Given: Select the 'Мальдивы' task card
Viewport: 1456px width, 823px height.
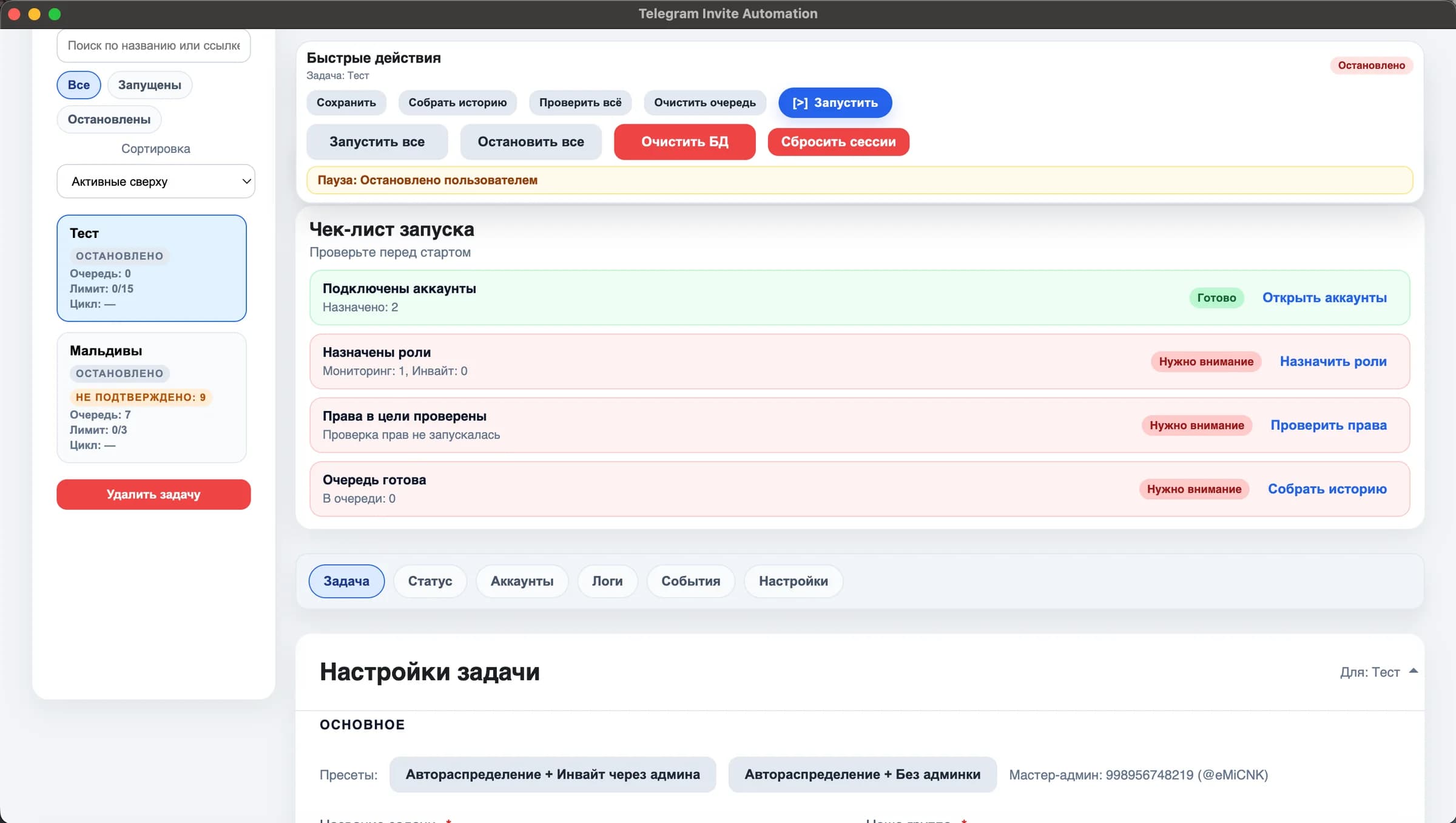Looking at the screenshot, I should tap(152, 398).
